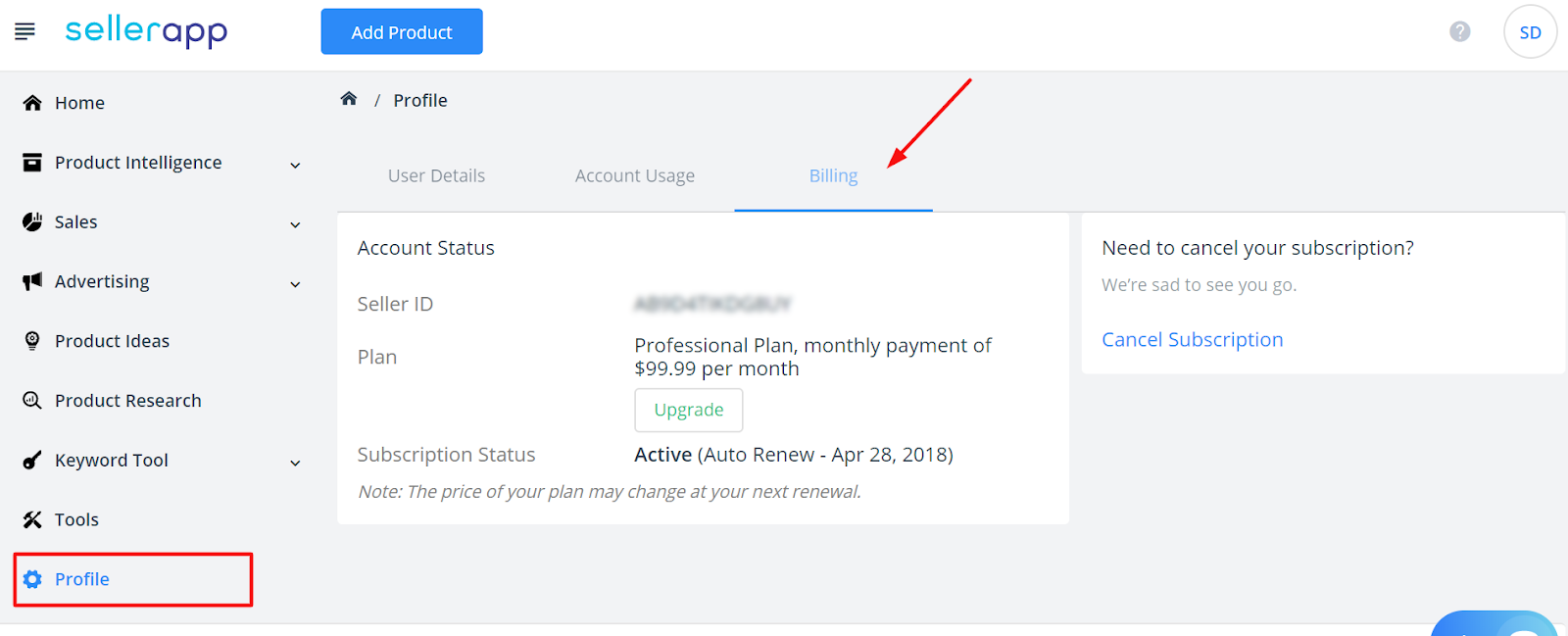This screenshot has height=636, width=1568.
Task: Click the Product Ideas lightbulb icon
Action: click(x=32, y=341)
